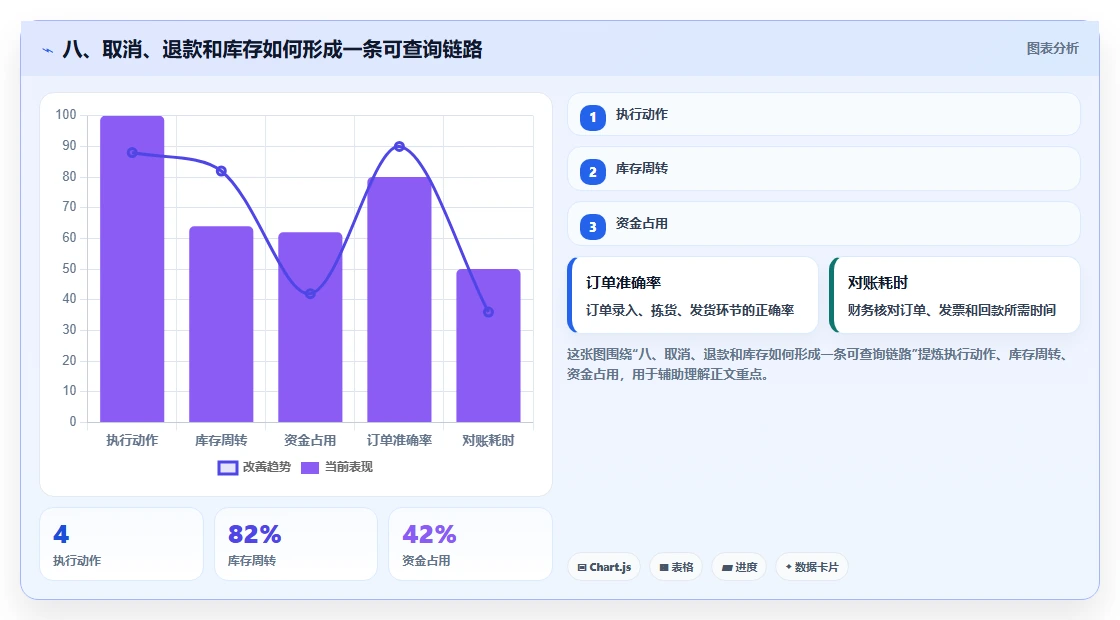This screenshot has height=620, width=1120.
Task: Click the stat card showing 4 执行动作
Action: click(x=121, y=544)
